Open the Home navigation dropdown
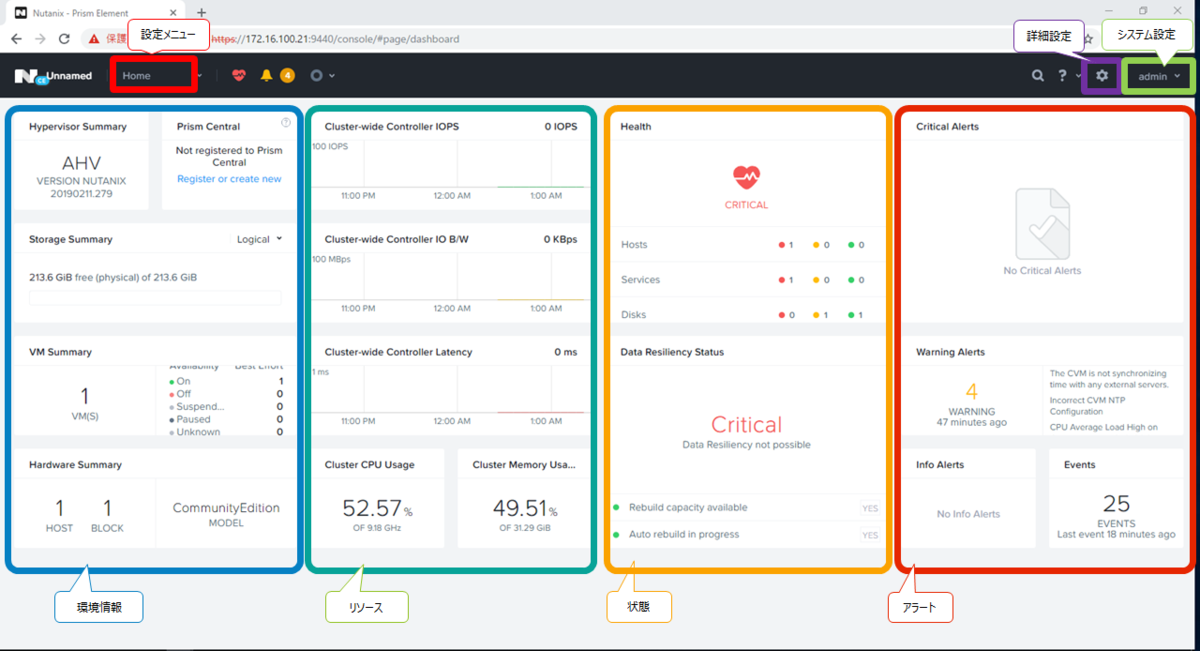This screenshot has width=1200, height=651. (x=161, y=76)
